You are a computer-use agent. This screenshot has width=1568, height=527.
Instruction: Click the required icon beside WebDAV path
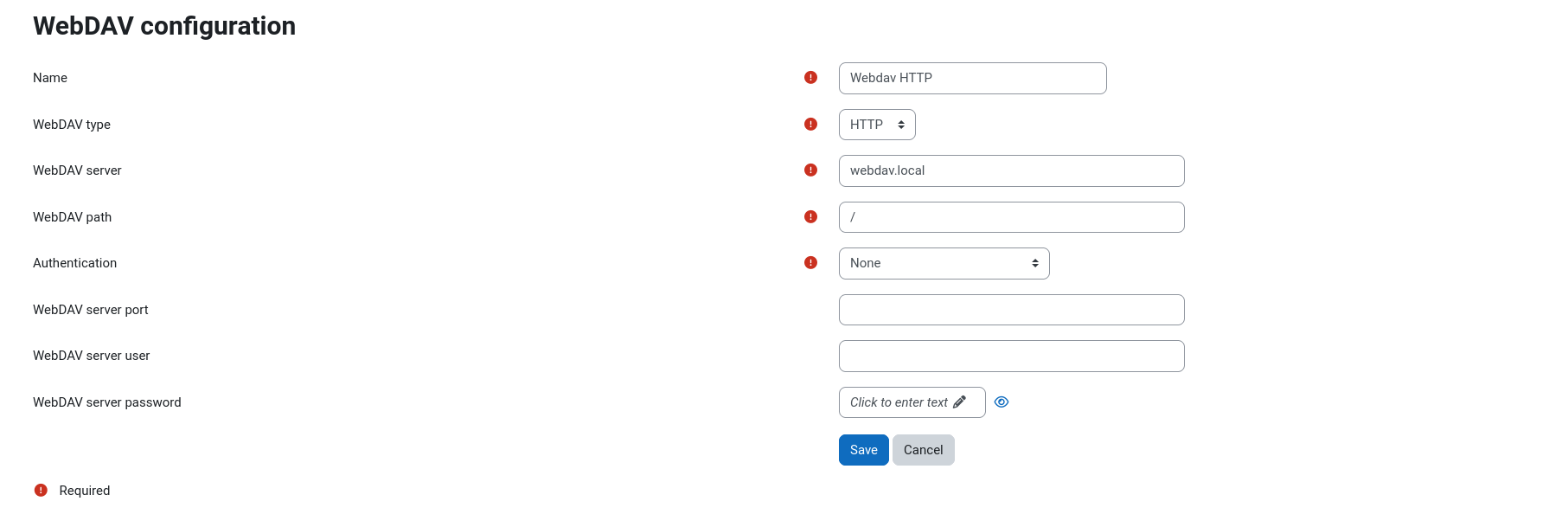810,216
